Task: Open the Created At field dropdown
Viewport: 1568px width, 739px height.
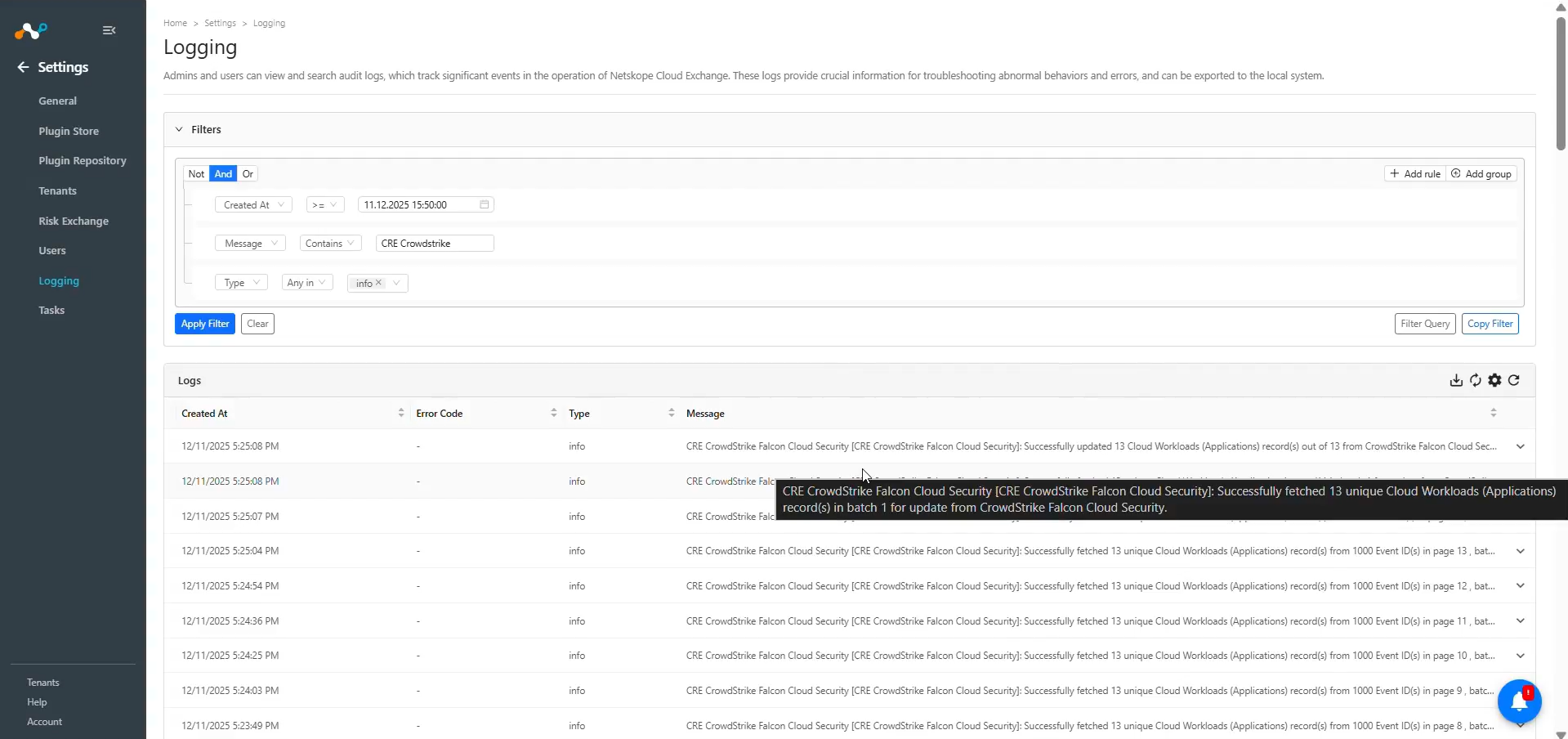Action: [253, 204]
